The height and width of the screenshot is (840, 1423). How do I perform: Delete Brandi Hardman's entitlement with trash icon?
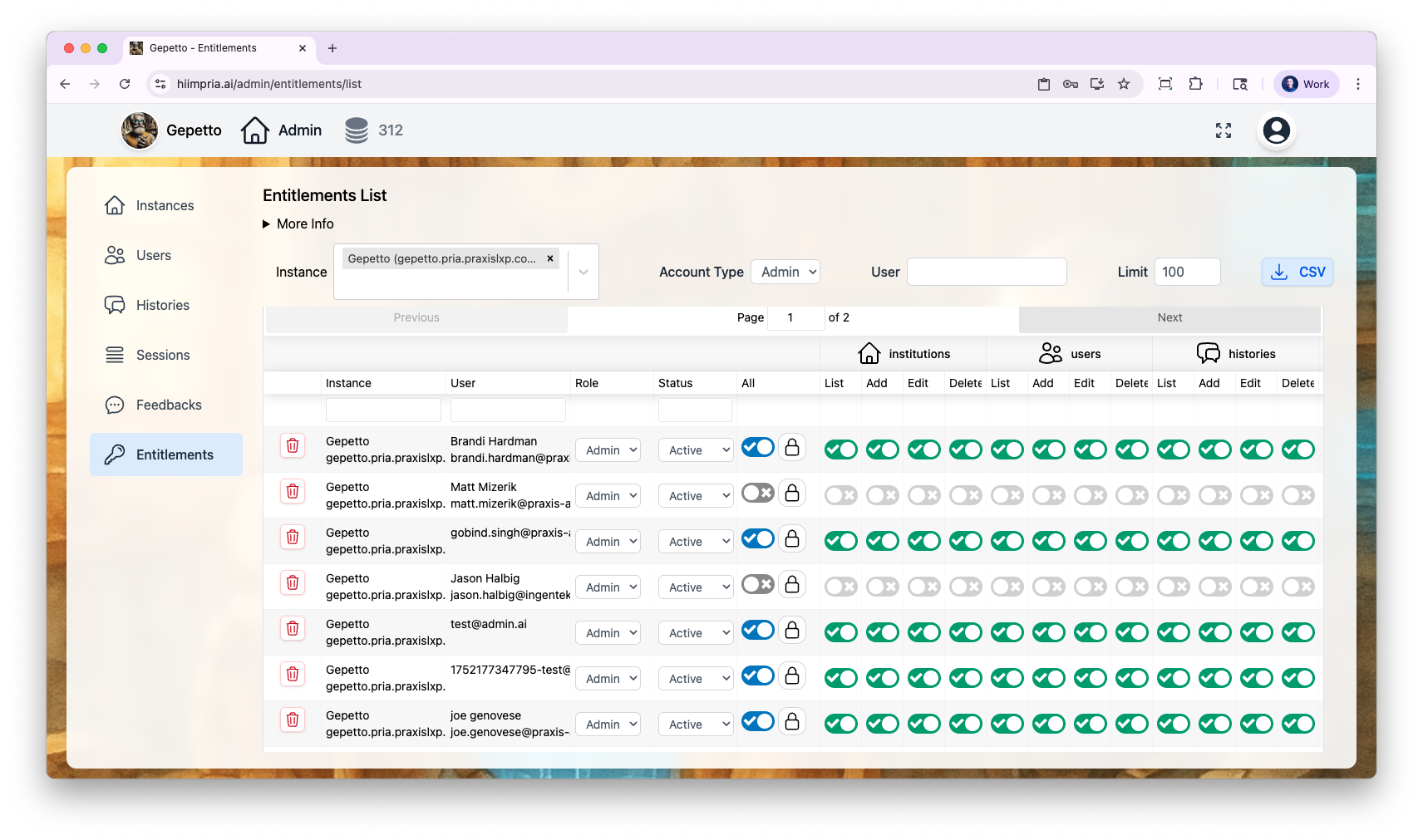pos(293,445)
